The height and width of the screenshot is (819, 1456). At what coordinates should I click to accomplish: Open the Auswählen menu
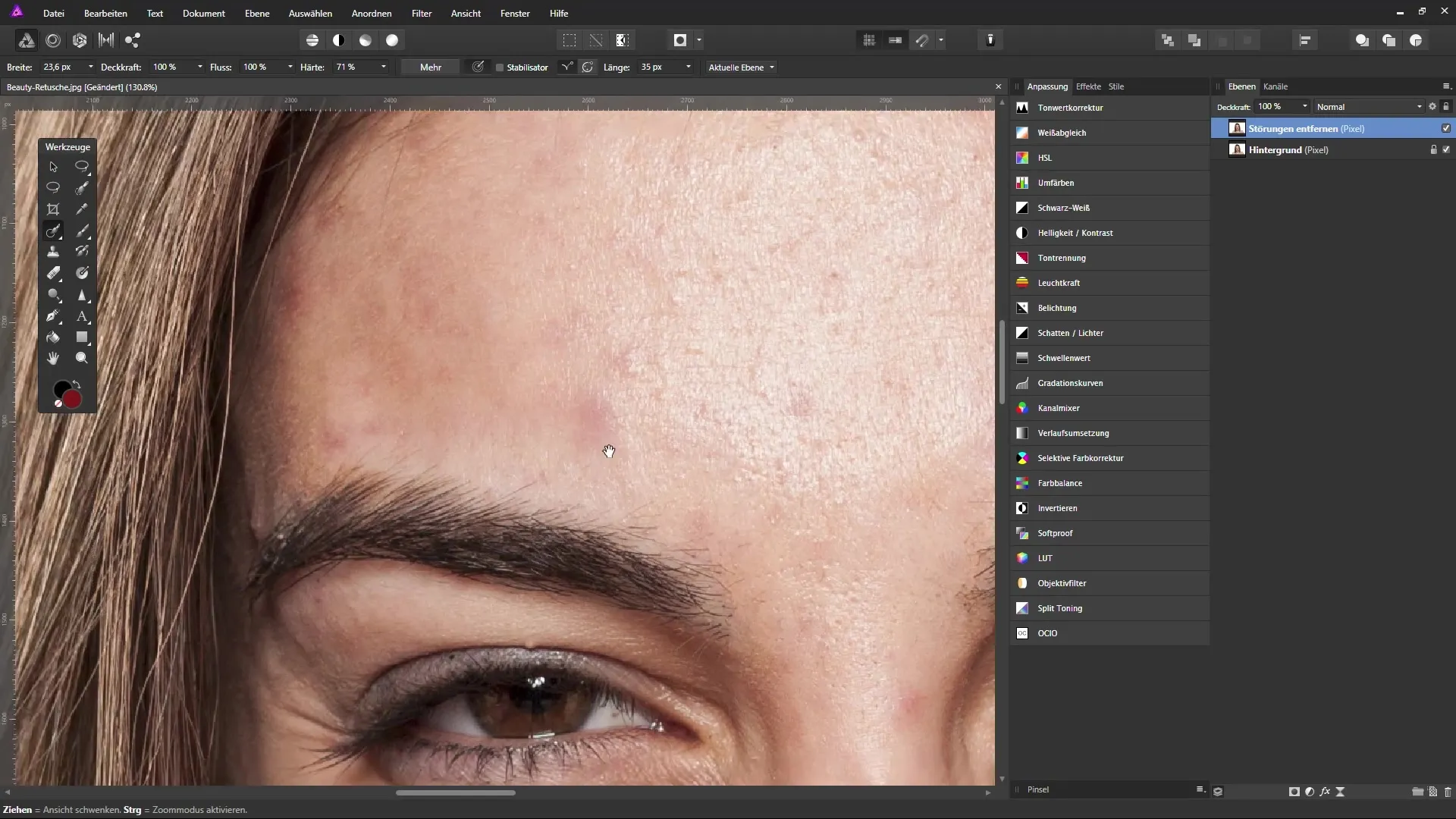click(310, 14)
